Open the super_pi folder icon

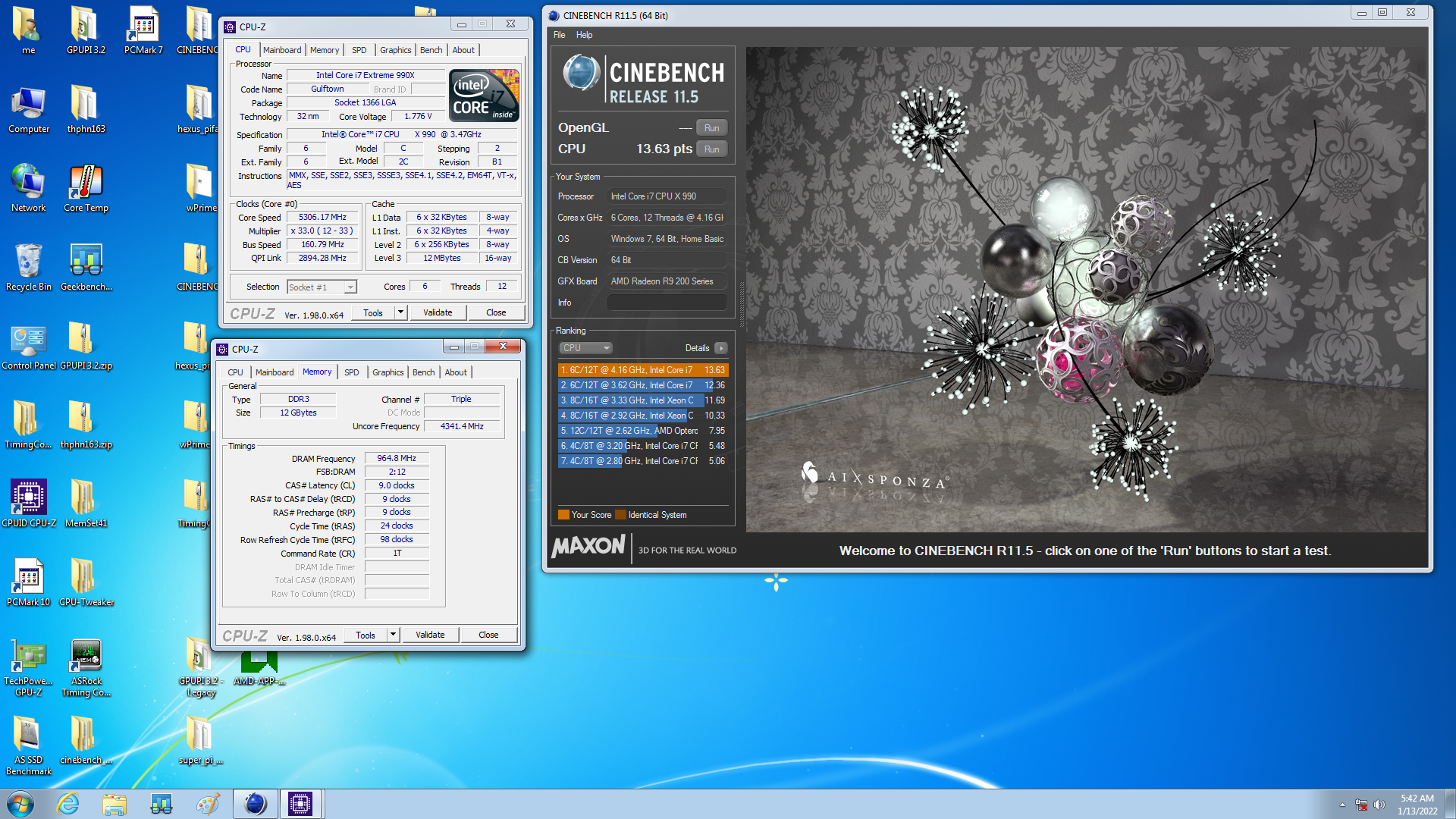pyautogui.click(x=200, y=740)
